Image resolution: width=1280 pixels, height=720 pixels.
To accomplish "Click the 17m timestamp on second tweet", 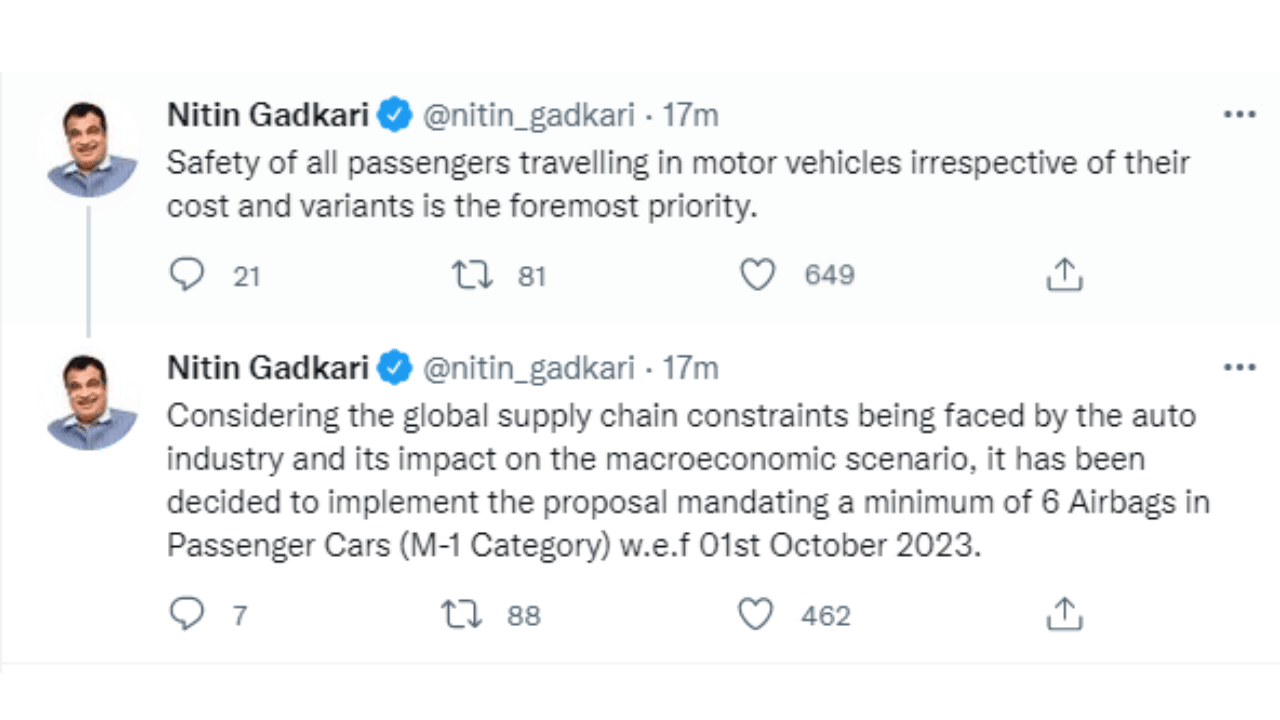I will pyautogui.click(x=690, y=368).
